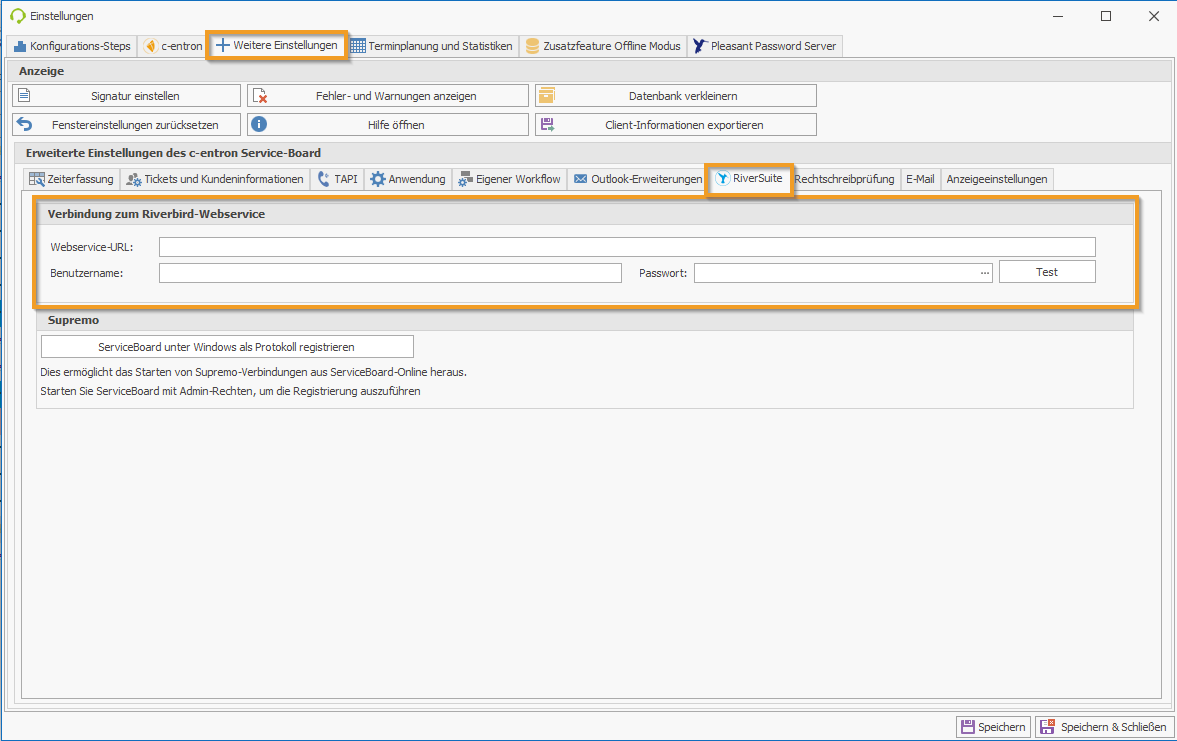Click Fenstereinstellungen zurücksetzen undo arrow icon
This screenshot has width=1177, height=741.
[x=25, y=125]
